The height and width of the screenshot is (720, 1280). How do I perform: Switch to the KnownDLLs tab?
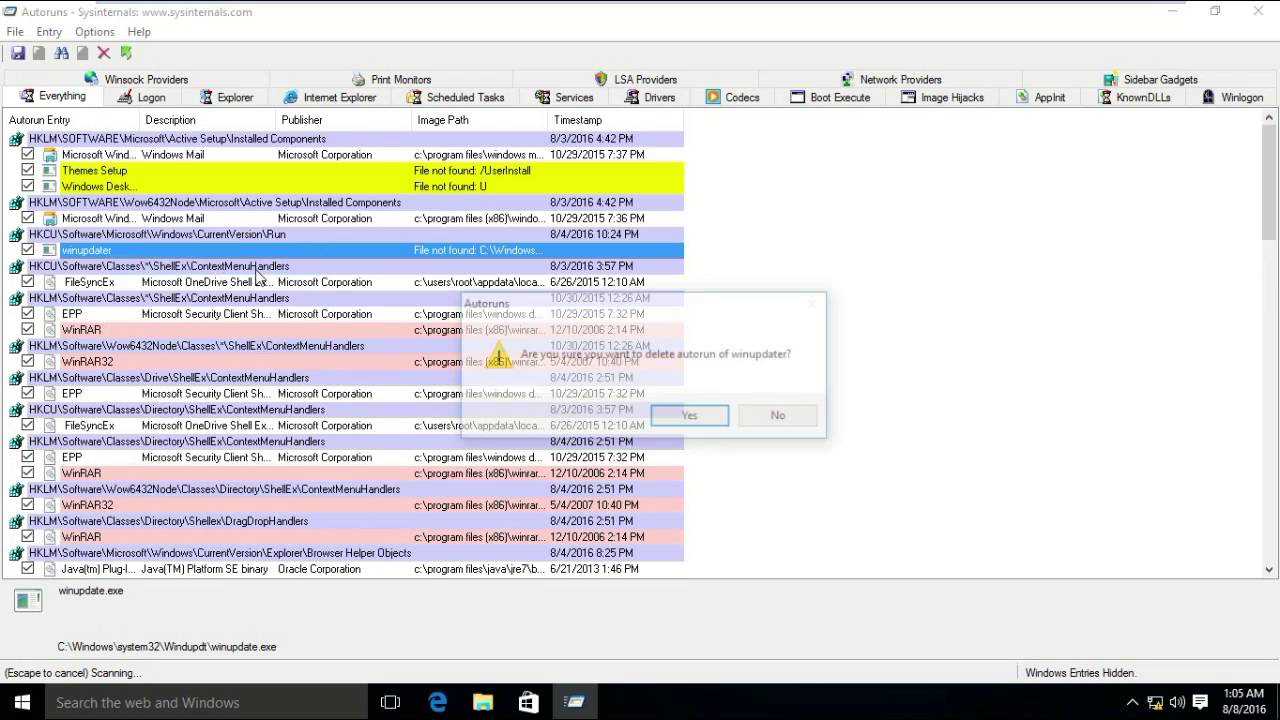click(x=1134, y=98)
